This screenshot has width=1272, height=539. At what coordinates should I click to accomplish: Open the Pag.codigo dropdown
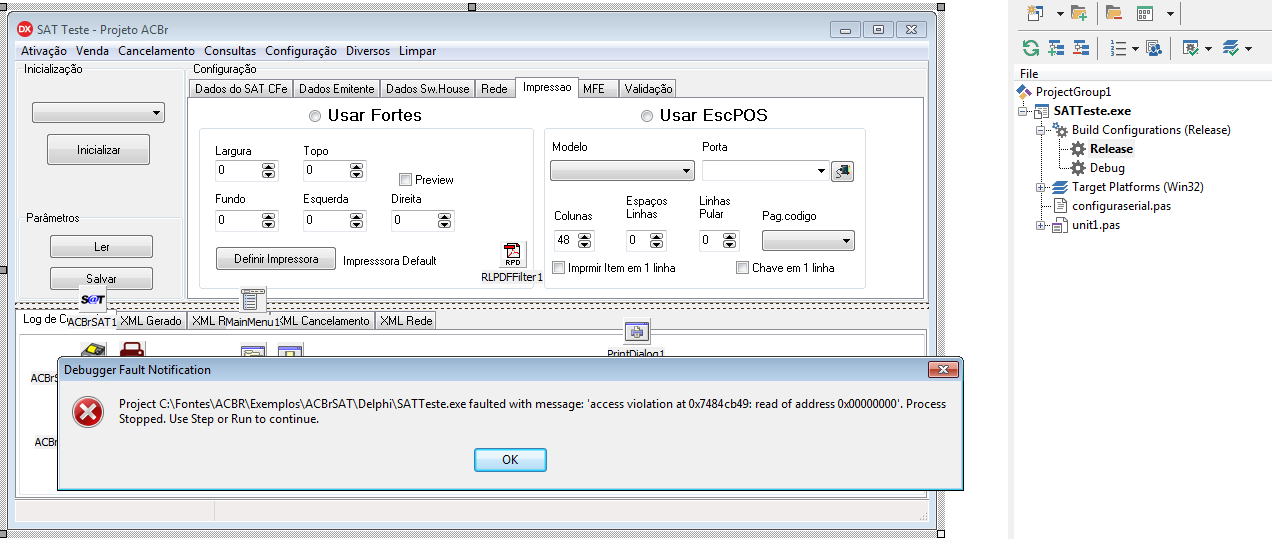808,241
